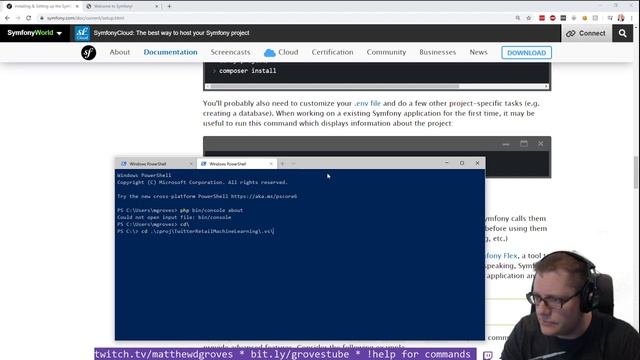Reload the page with refresh icon
Image resolution: width=640 pixels, height=360 pixels.
tap(29, 18)
